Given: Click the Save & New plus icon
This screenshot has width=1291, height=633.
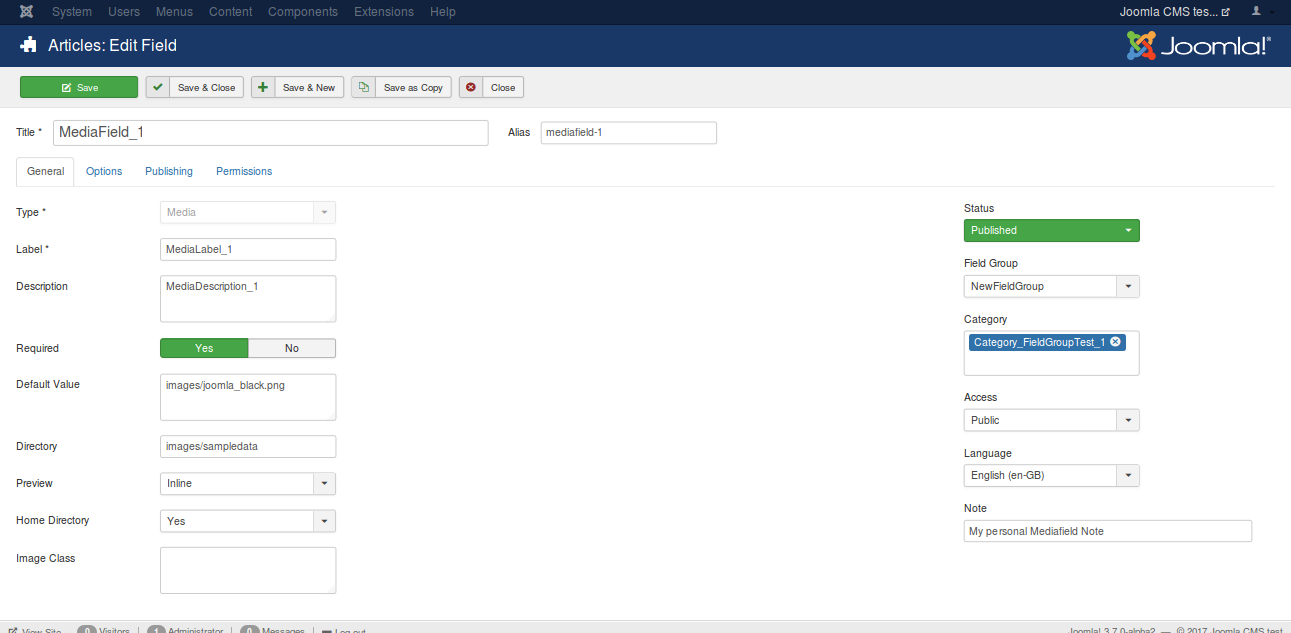Looking at the screenshot, I should (x=263, y=88).
